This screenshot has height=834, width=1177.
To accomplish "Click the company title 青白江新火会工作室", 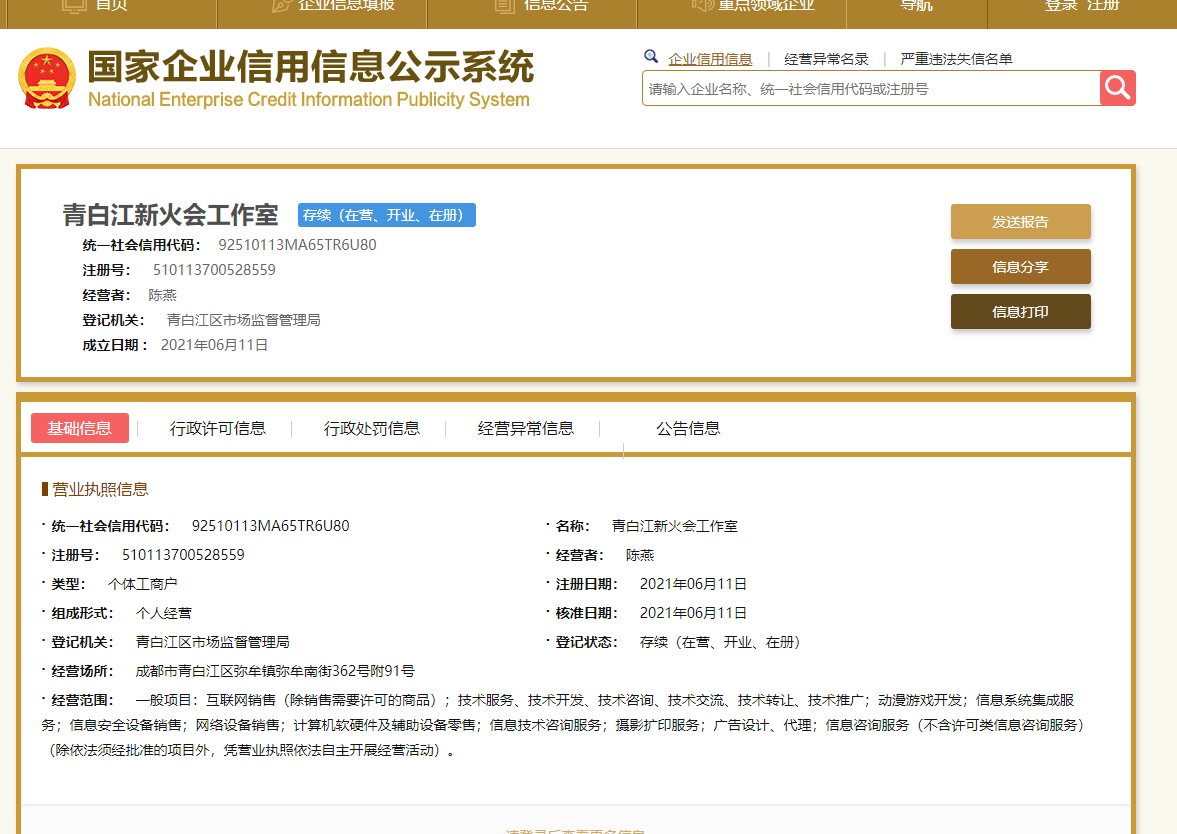I will tap(170, 215).
